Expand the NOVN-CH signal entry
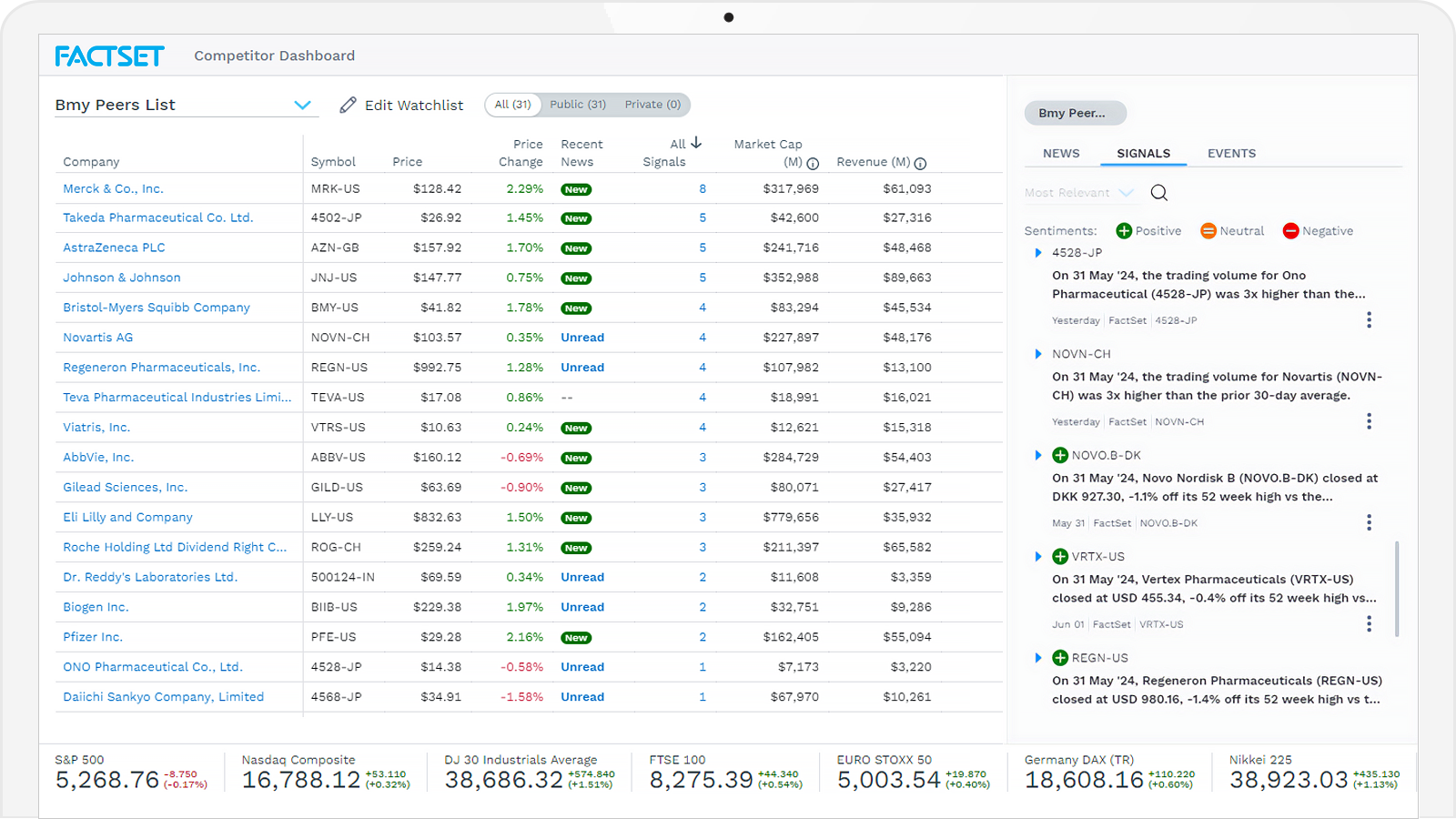The height and width of the screenshot is (819, 1456). 1039,354
